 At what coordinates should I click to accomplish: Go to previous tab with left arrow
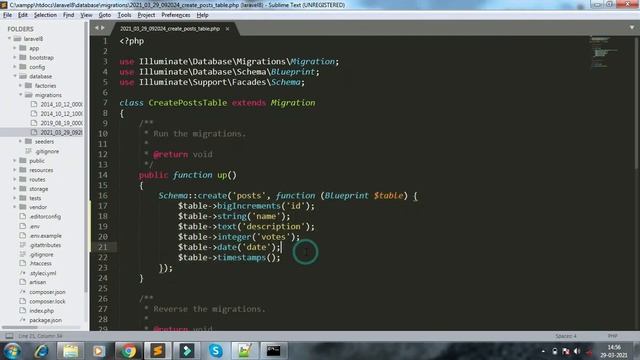click(97, 28)
